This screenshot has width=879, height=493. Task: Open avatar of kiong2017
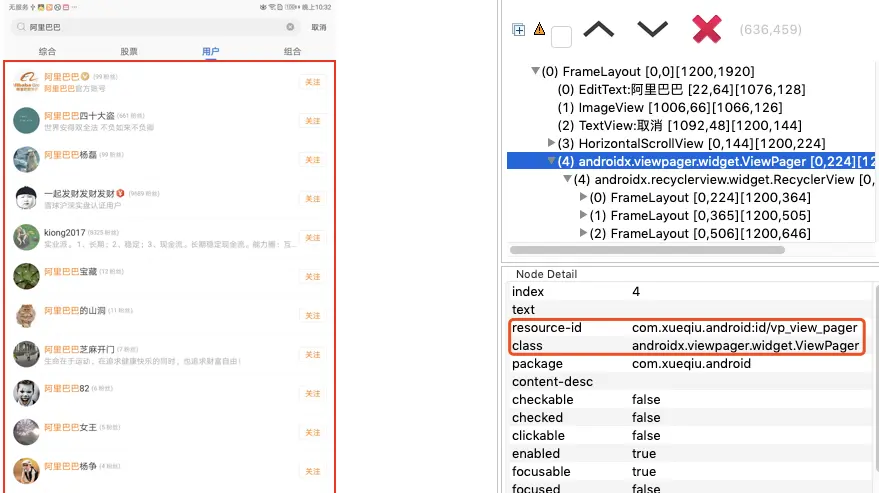click(26, 238)
